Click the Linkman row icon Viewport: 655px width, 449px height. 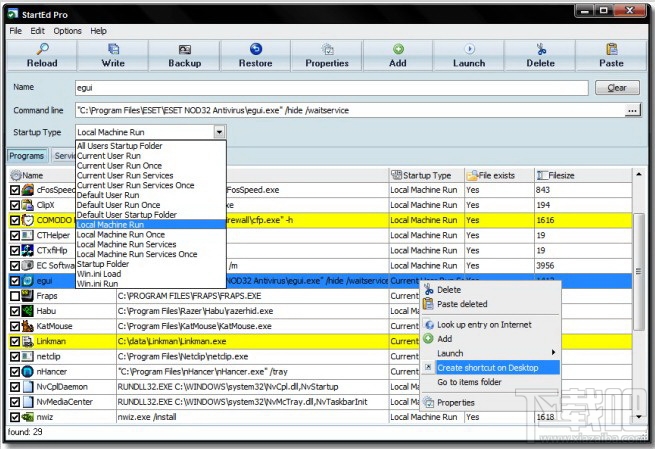[28, 341]
